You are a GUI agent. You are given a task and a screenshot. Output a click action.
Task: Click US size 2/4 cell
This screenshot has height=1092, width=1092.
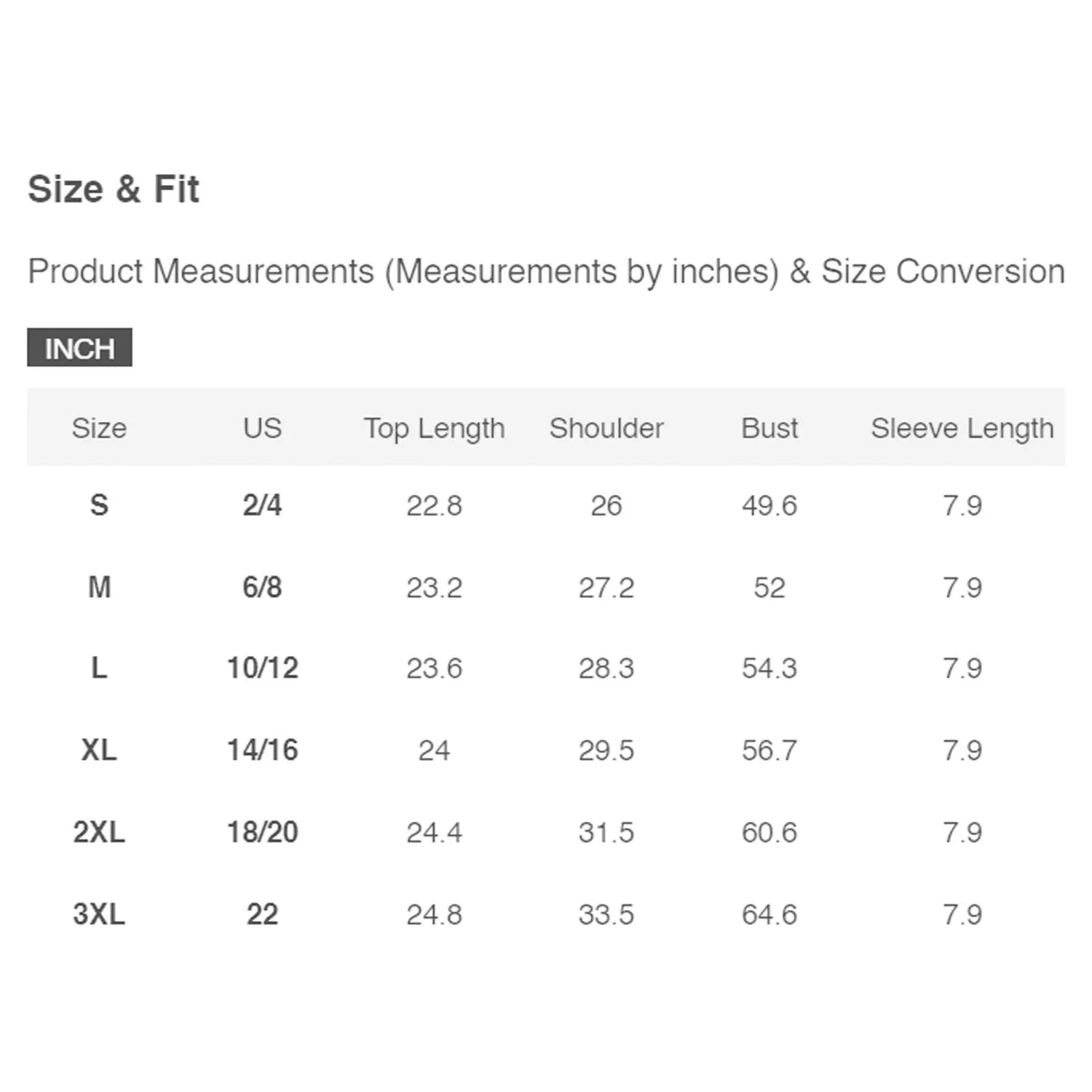262,505
